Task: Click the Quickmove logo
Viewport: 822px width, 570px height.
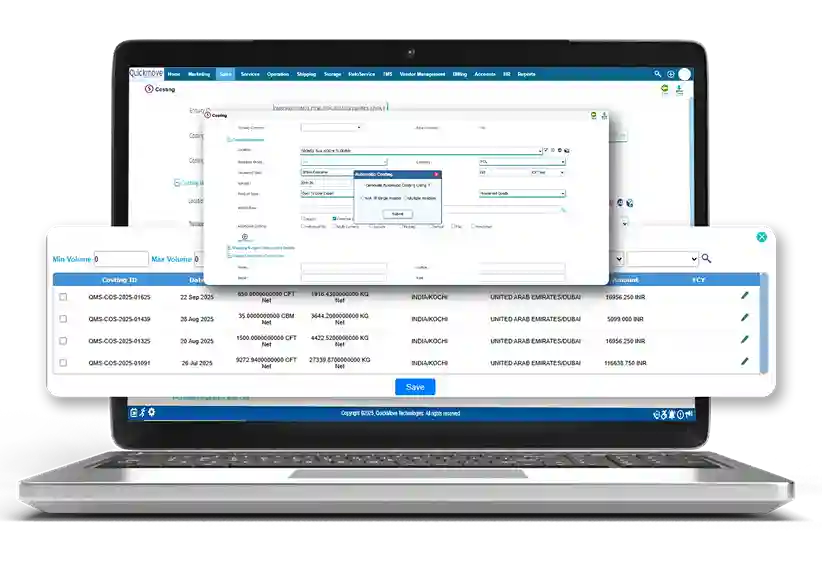Action: [x=146, y=73]
